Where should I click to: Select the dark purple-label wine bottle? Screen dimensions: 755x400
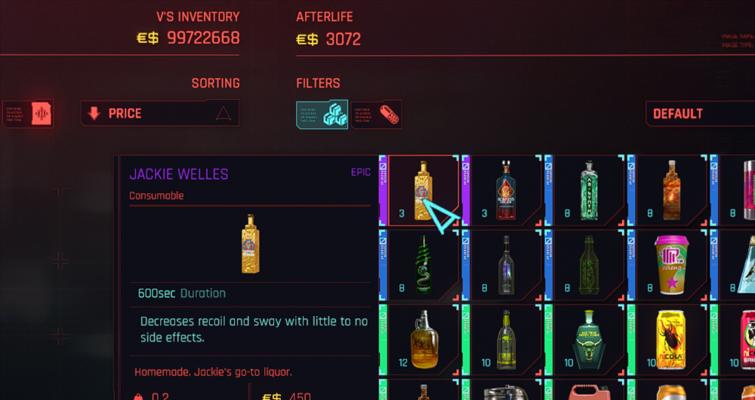click(506, 265)
